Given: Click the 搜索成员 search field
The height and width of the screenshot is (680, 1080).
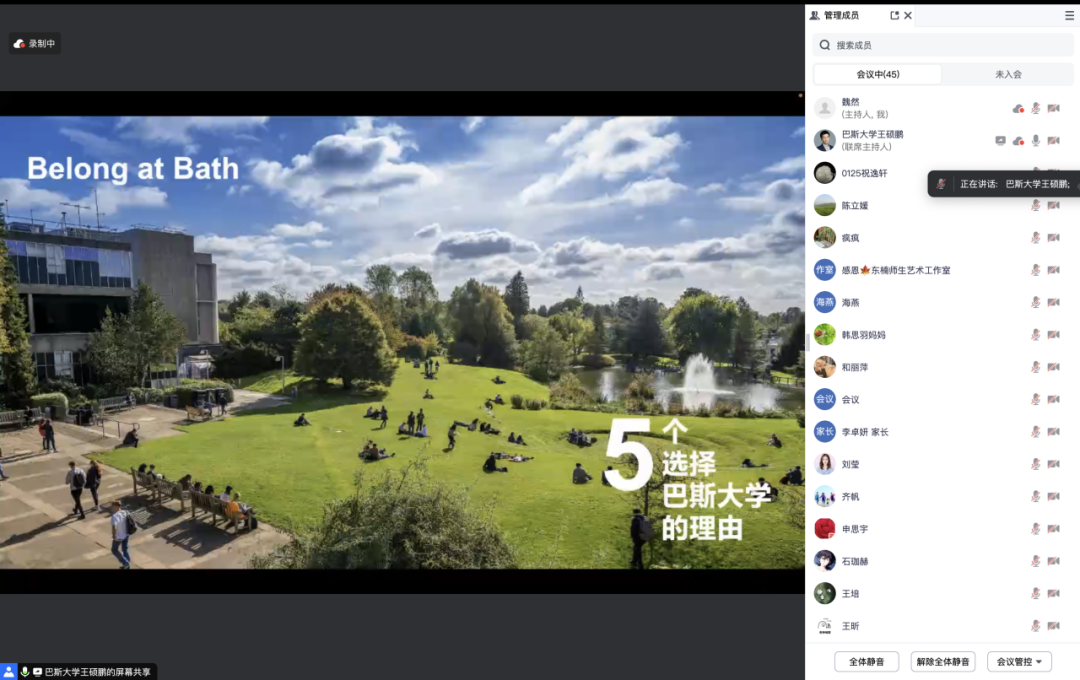Looking at the screenshot, I should 942,45.
